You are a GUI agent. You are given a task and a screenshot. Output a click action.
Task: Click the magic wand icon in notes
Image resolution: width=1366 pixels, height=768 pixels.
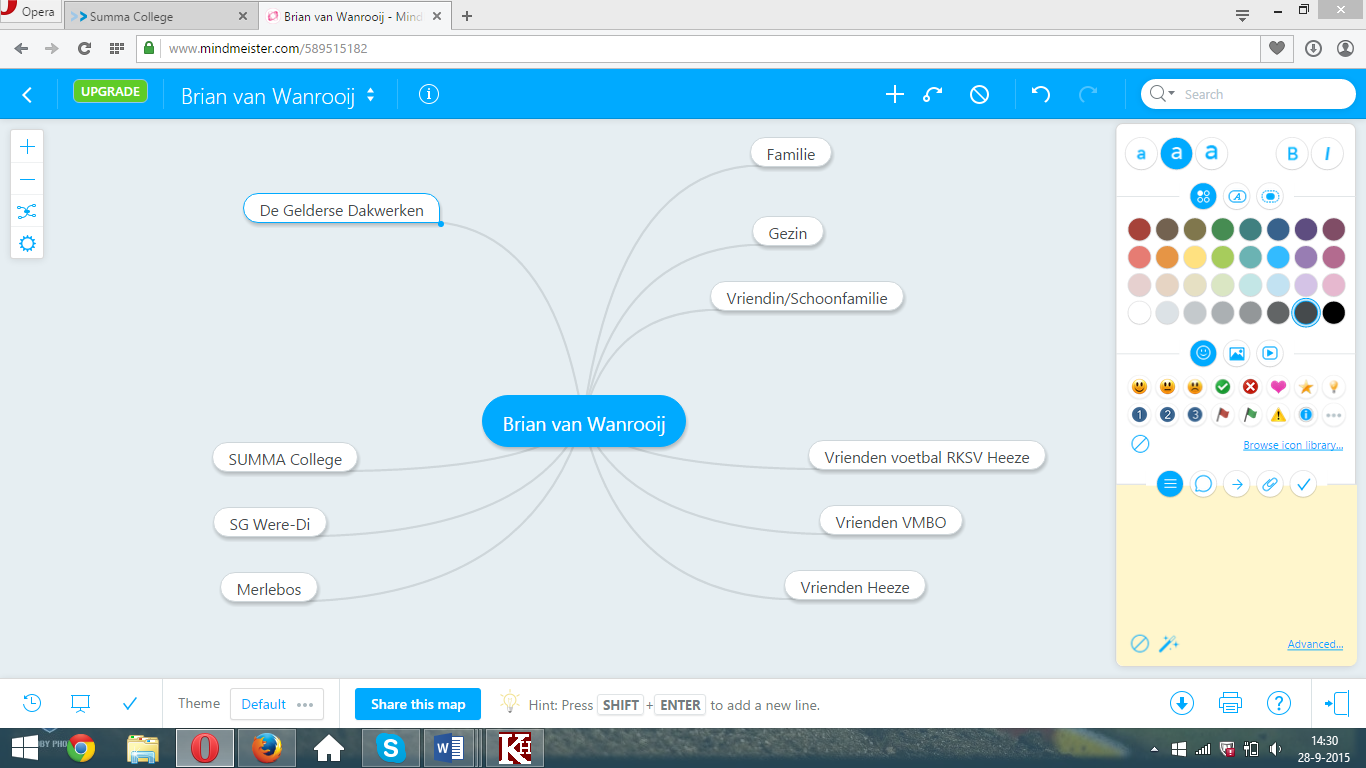coord(1169,644)
